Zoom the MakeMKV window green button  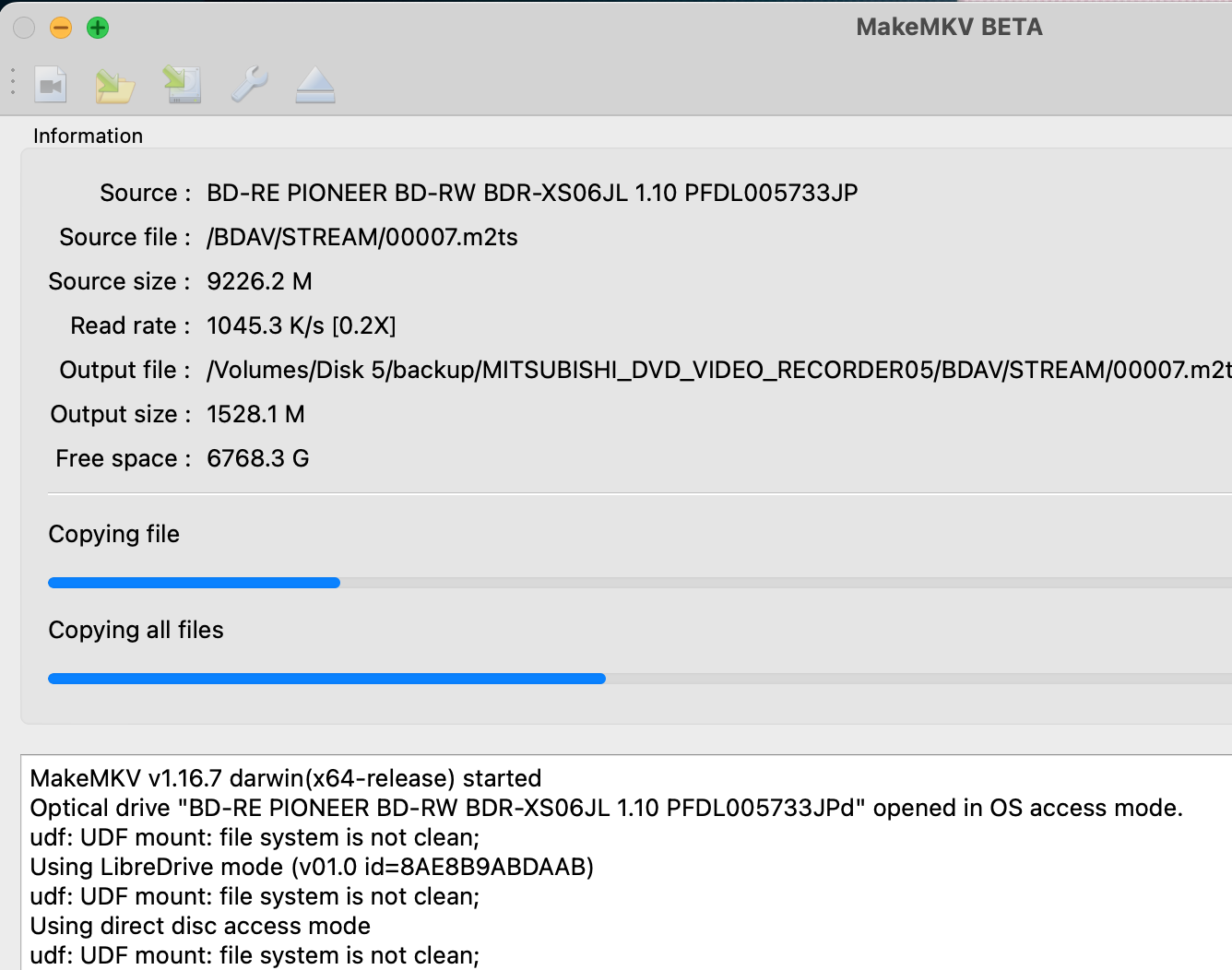coord(98,28)
